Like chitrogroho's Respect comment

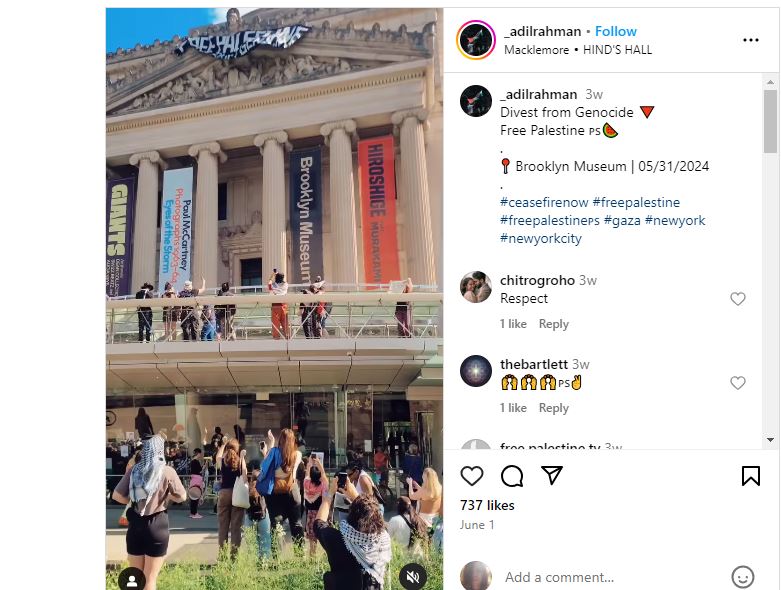click(738, 299)
